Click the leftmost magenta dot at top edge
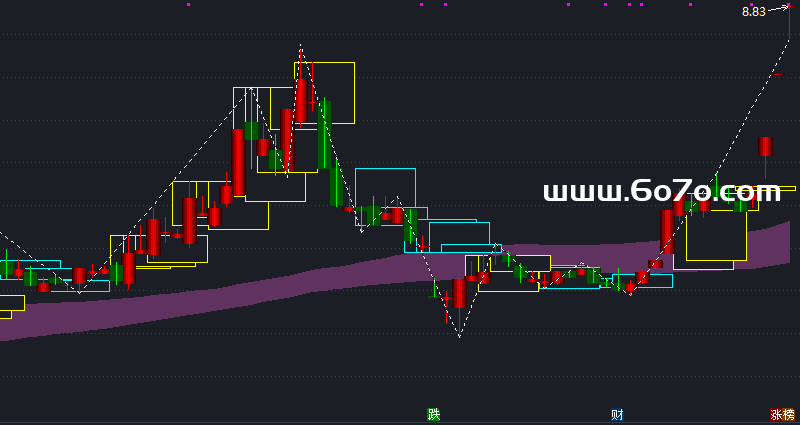 pyautogui.click(x=188, y=5)
